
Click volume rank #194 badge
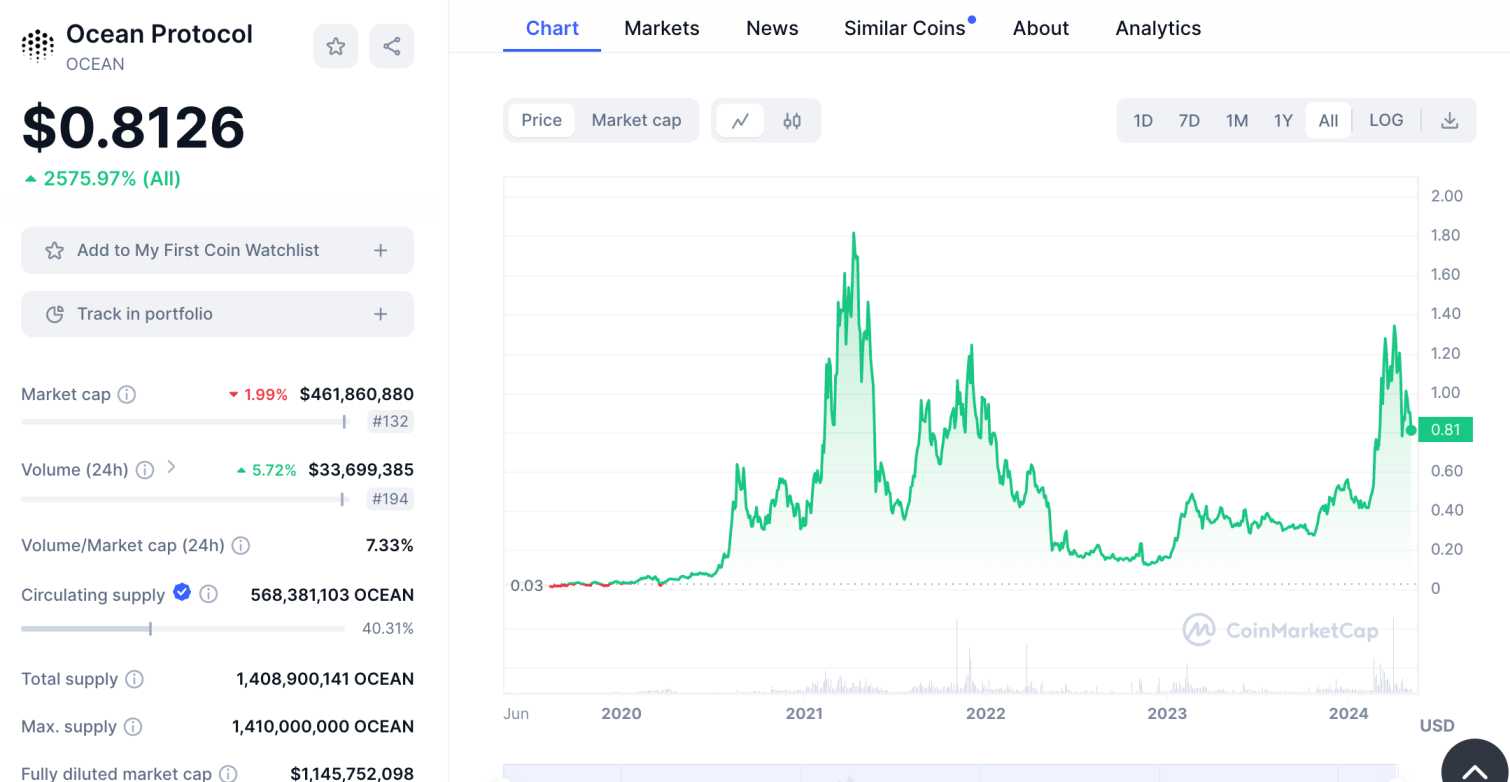[x=390, y=498]
